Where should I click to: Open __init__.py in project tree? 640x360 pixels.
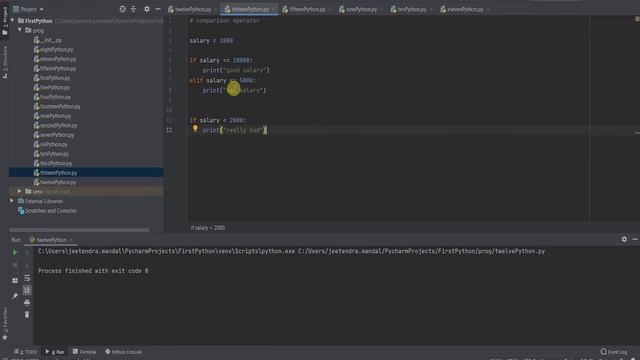(x=48, y=40)
